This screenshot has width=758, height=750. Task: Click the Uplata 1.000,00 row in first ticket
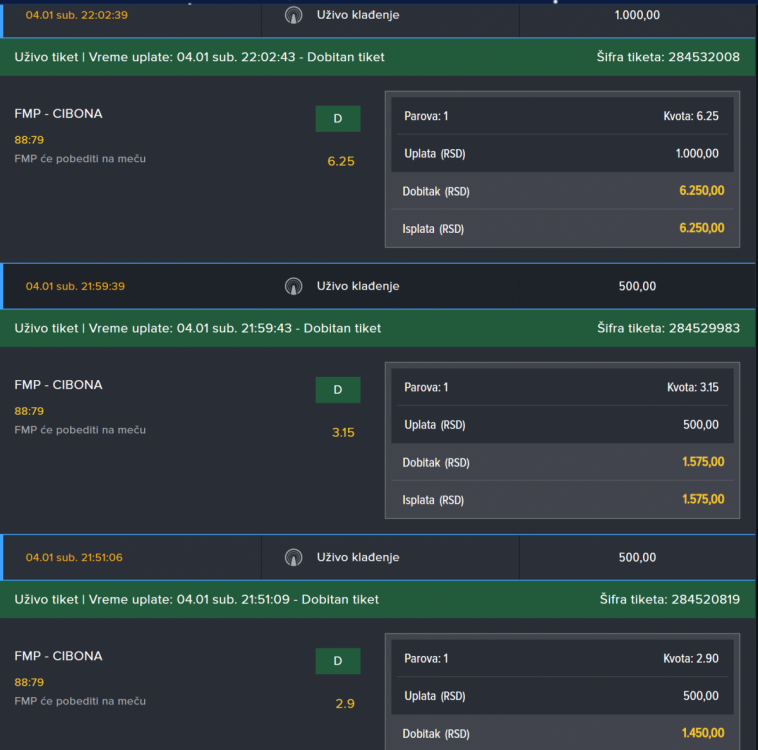pyautogui.click(x=562, y=153)
